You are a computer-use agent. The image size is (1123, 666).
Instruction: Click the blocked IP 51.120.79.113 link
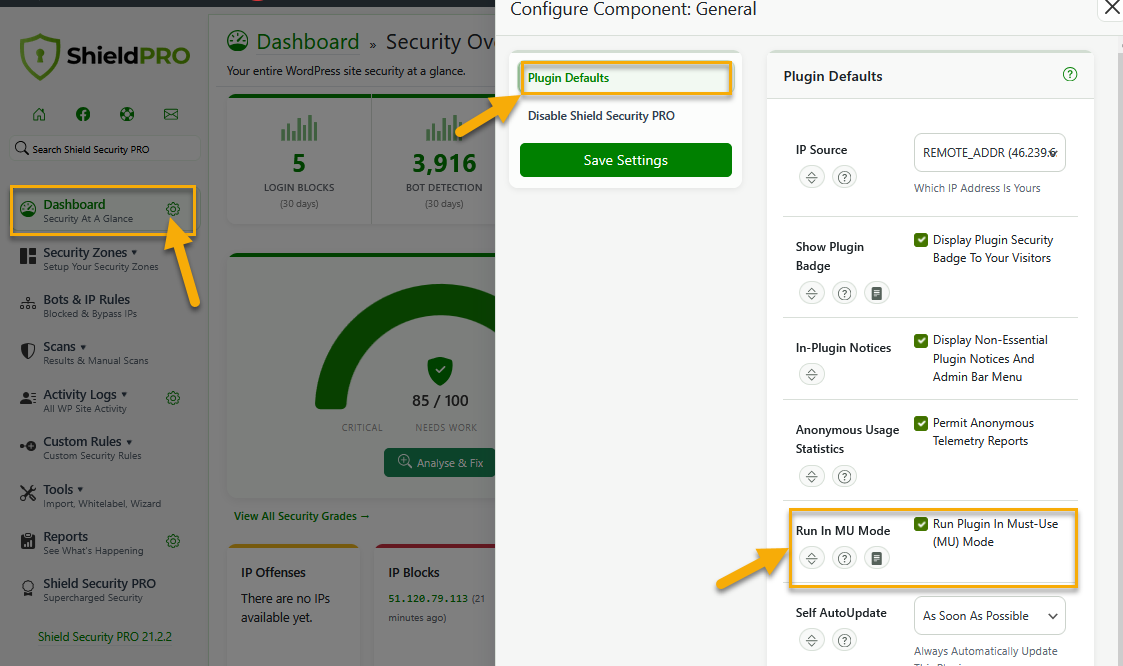point(428,599)
